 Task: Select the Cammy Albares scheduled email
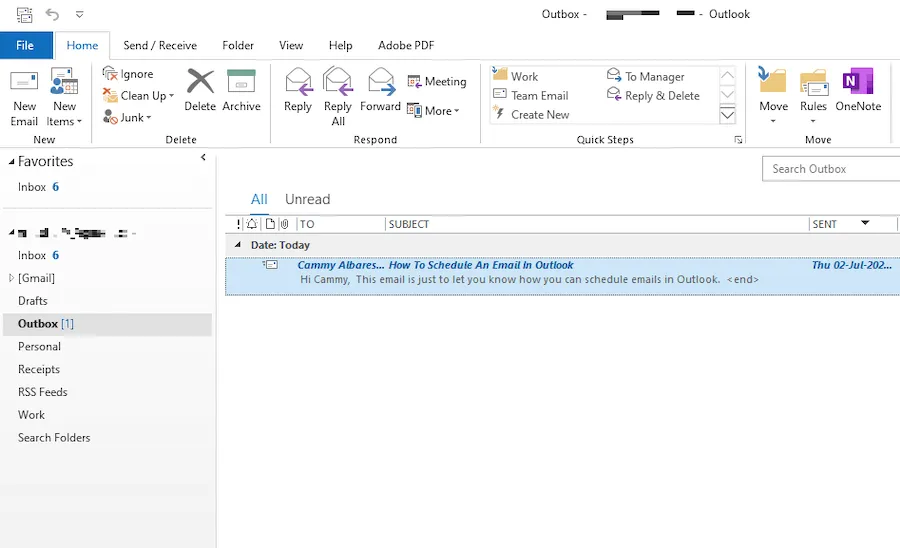[562, 276]
